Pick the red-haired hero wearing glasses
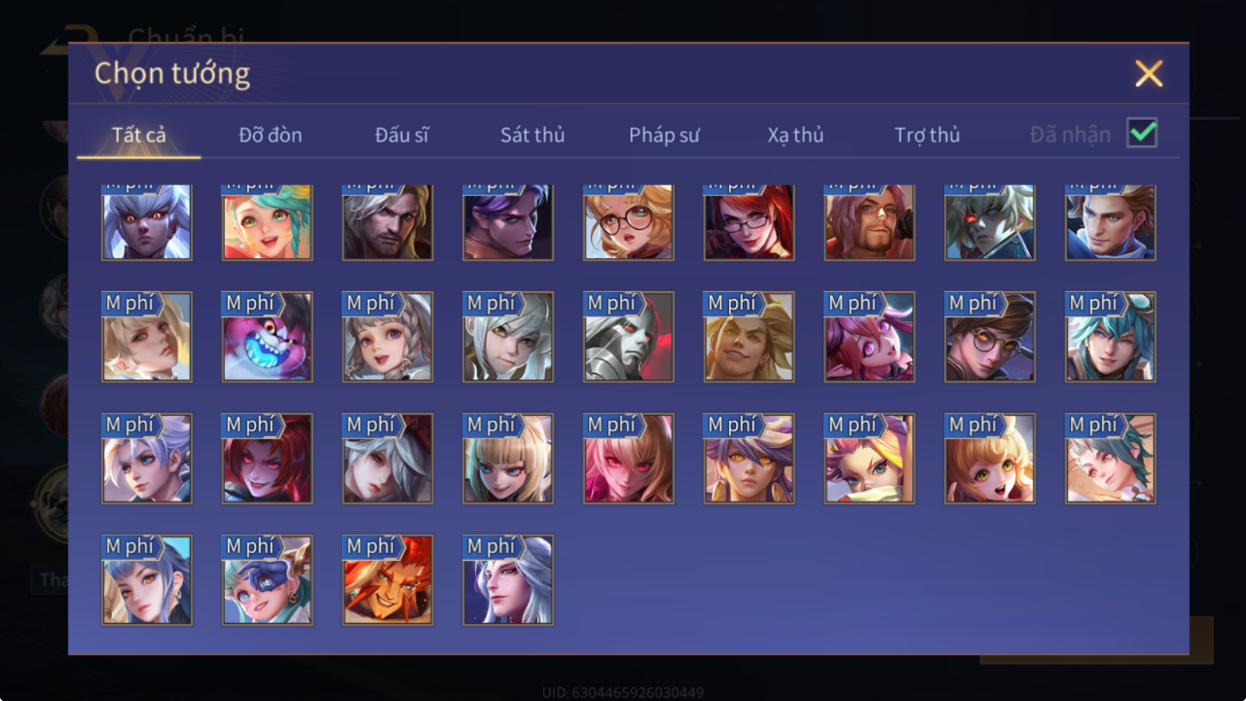This screenshot has width=1246, height=701. tap(749, 222)
